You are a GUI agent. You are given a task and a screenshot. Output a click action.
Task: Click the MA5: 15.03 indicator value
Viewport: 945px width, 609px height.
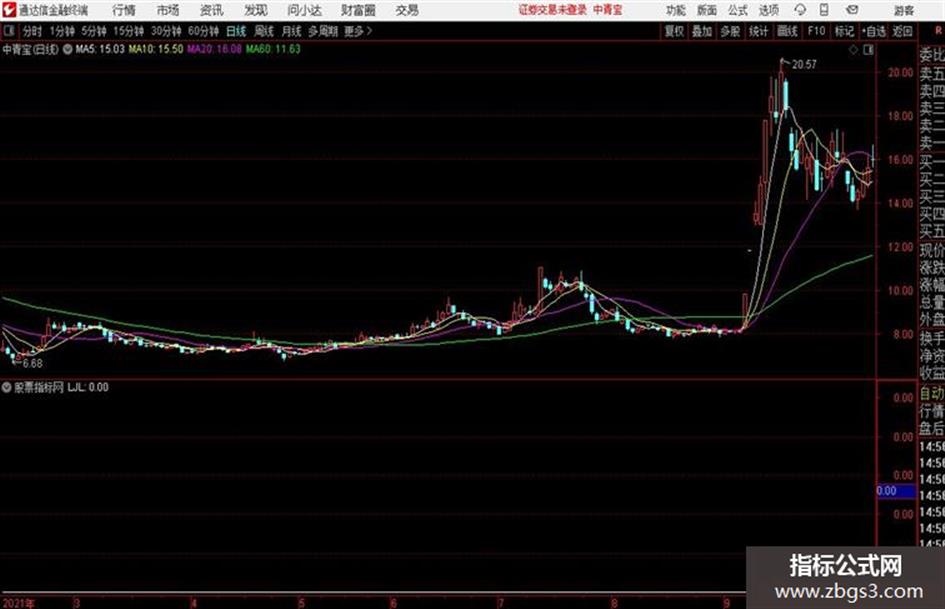pos(99,49)
